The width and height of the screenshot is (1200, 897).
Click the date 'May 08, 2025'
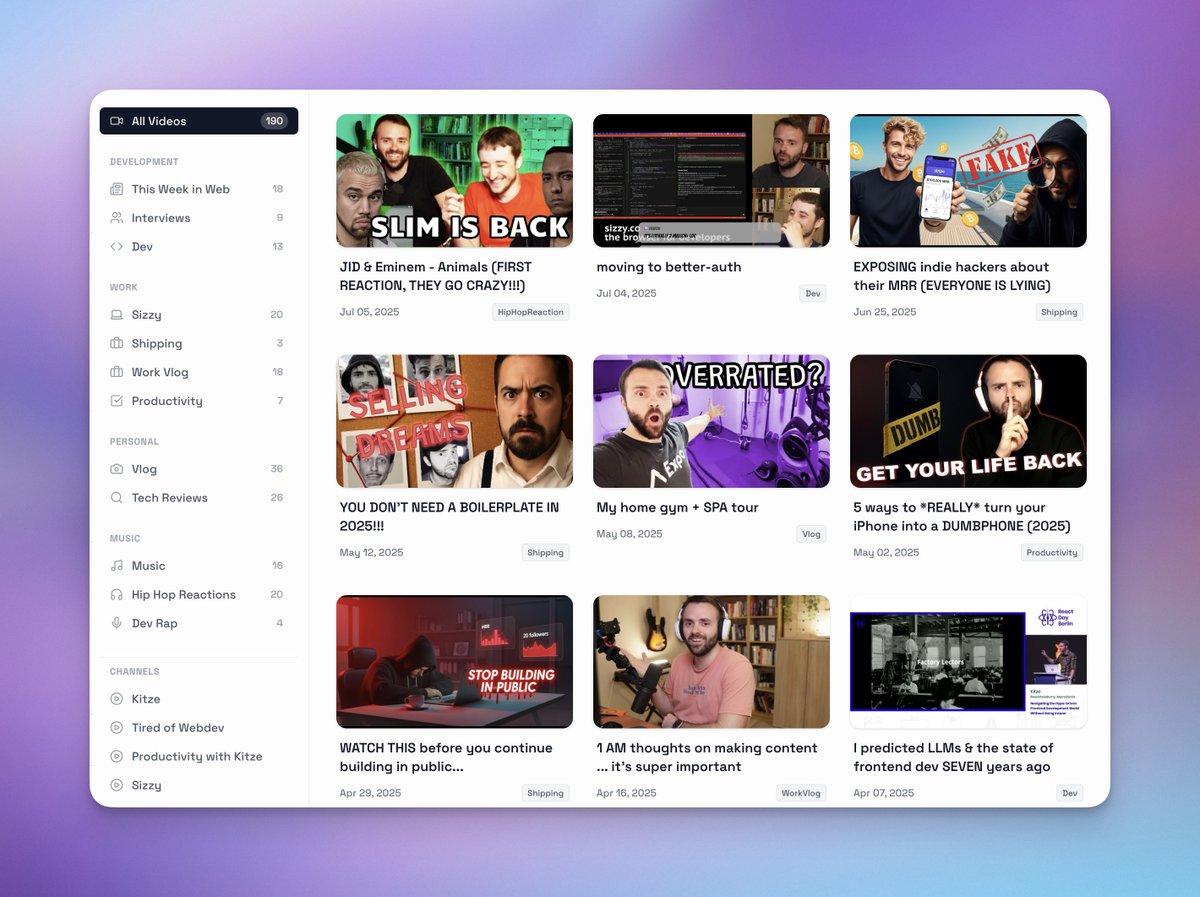click(x=629, y=534)
